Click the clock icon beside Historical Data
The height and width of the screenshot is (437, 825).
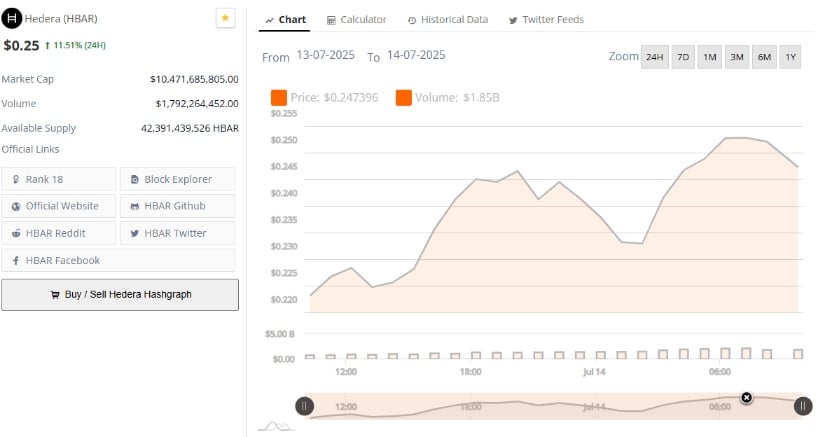click(412, 21)
